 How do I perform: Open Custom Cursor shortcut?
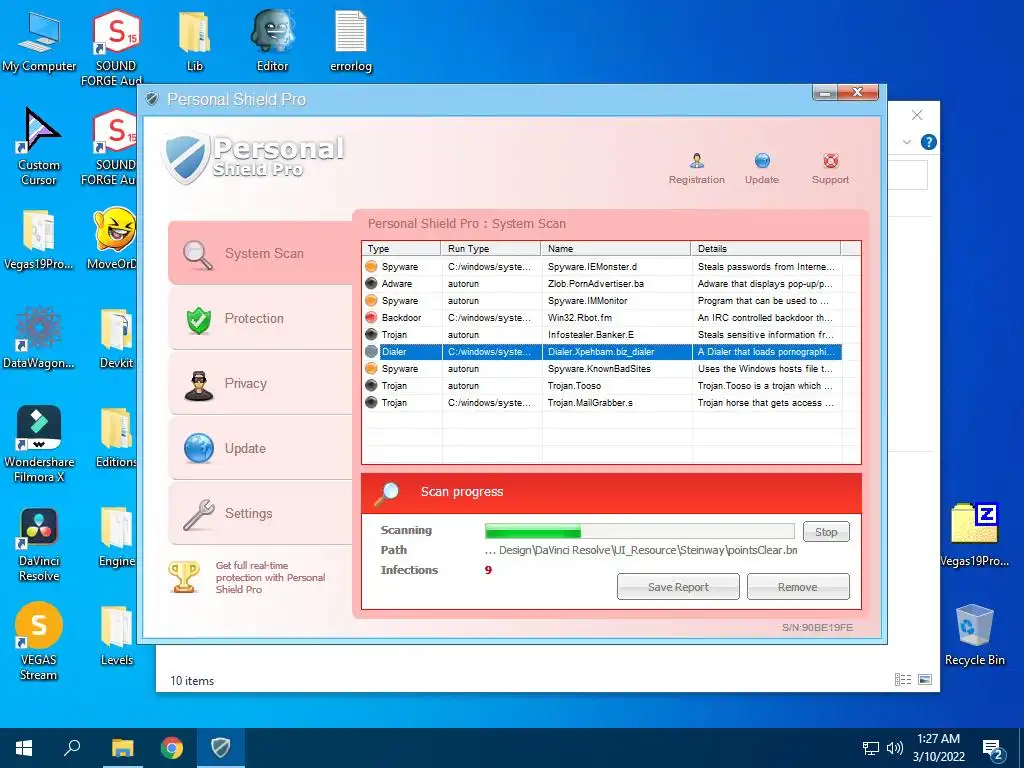point(39,148)
